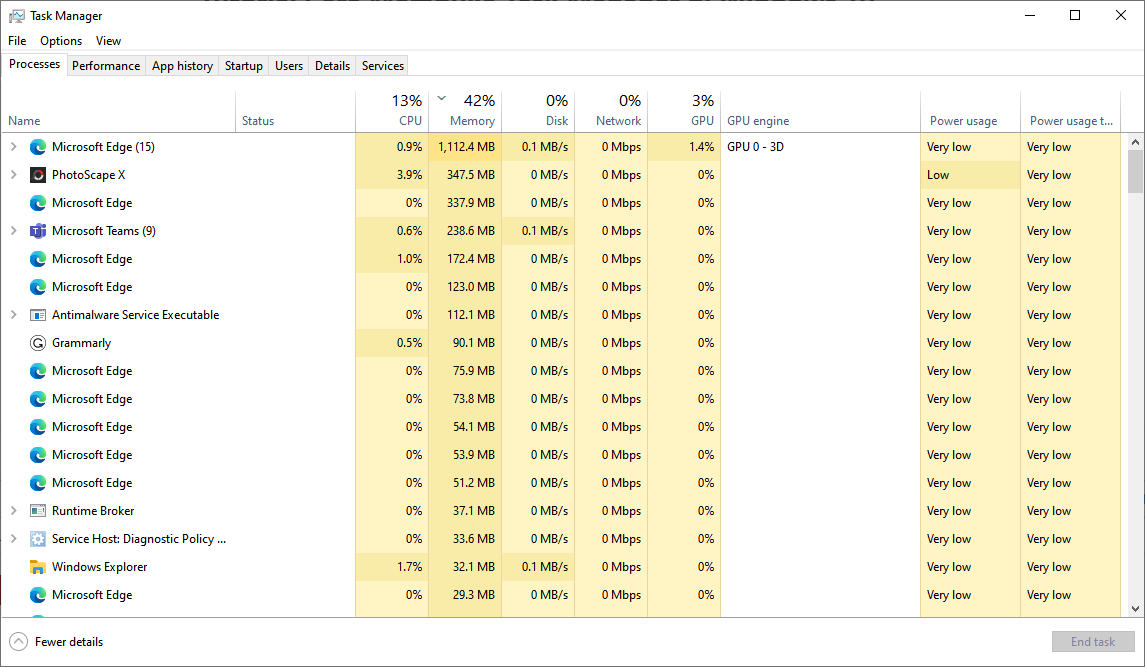The image size is (1145, 667).
Task: Switch to the Details tab
Action: 332,66
